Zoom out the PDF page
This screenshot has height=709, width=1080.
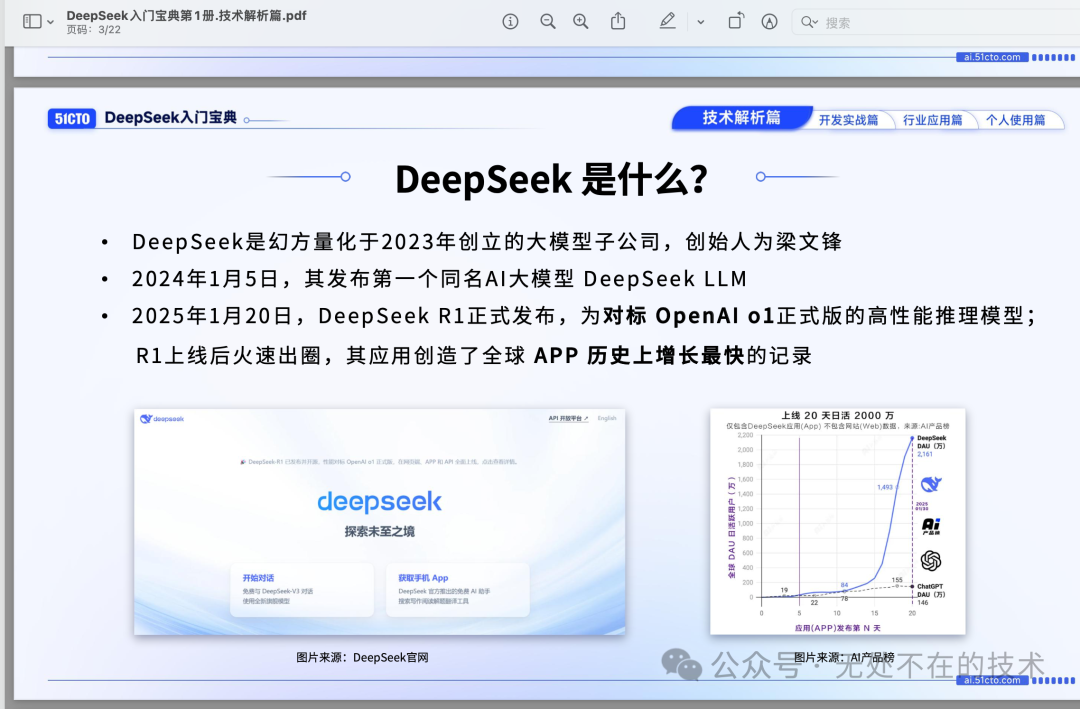coord(548,22)
